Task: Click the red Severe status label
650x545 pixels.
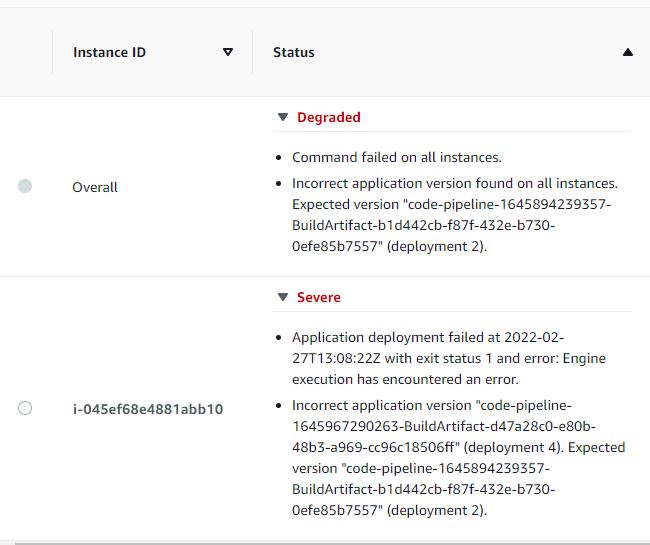Action: tap(318, 297)
